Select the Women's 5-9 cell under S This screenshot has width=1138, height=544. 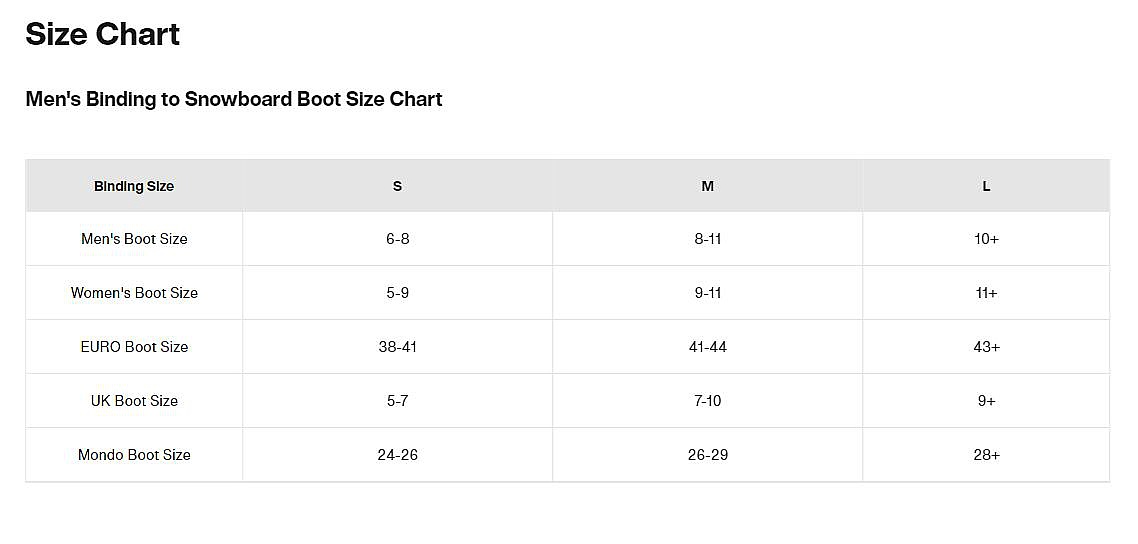(x=397, y=293)
